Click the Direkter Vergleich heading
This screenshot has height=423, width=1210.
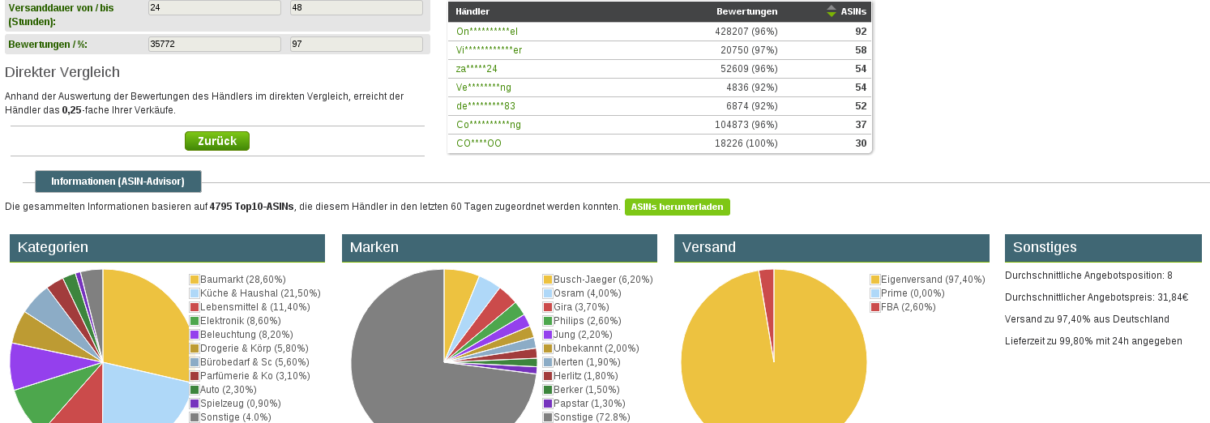click(62, 72)
